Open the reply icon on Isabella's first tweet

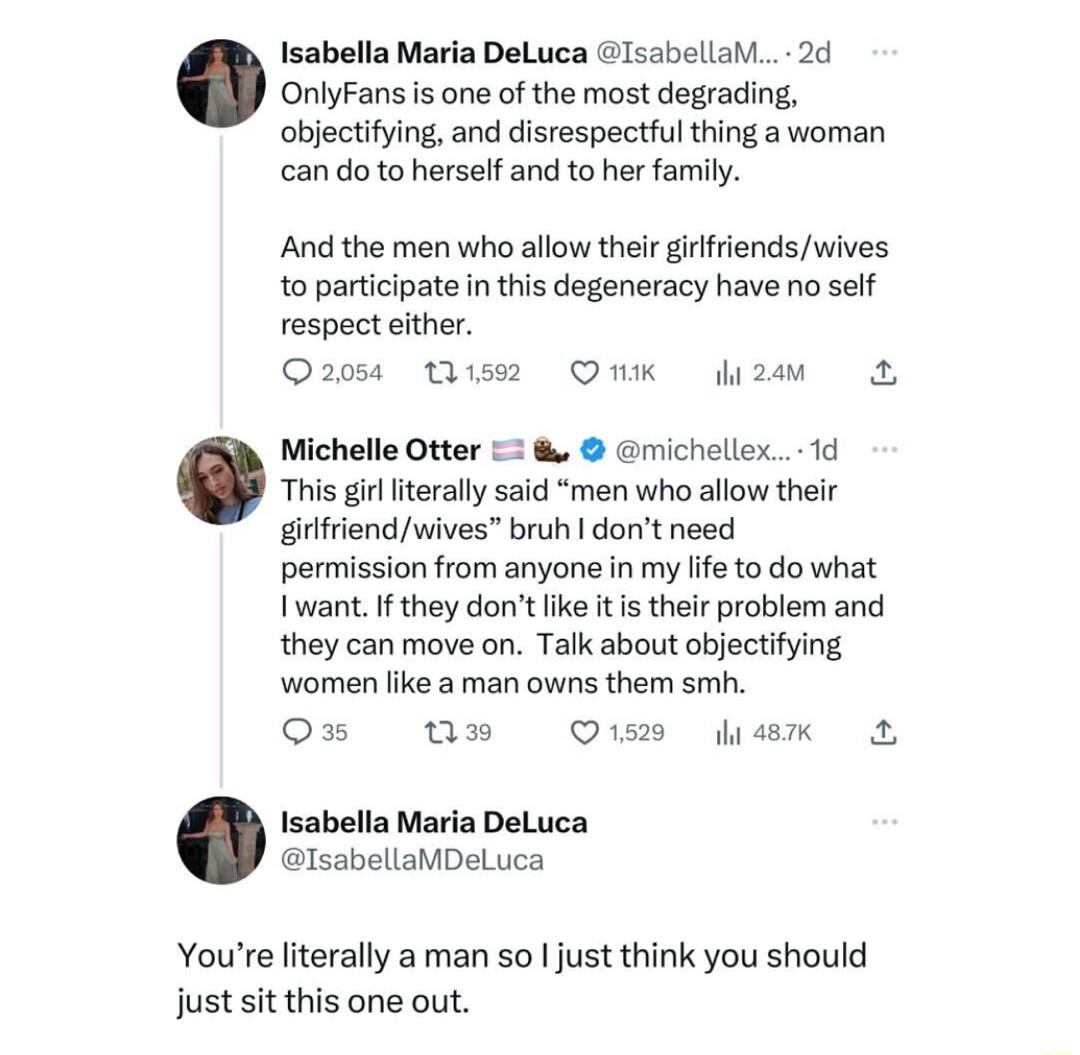tap(296, 372)
